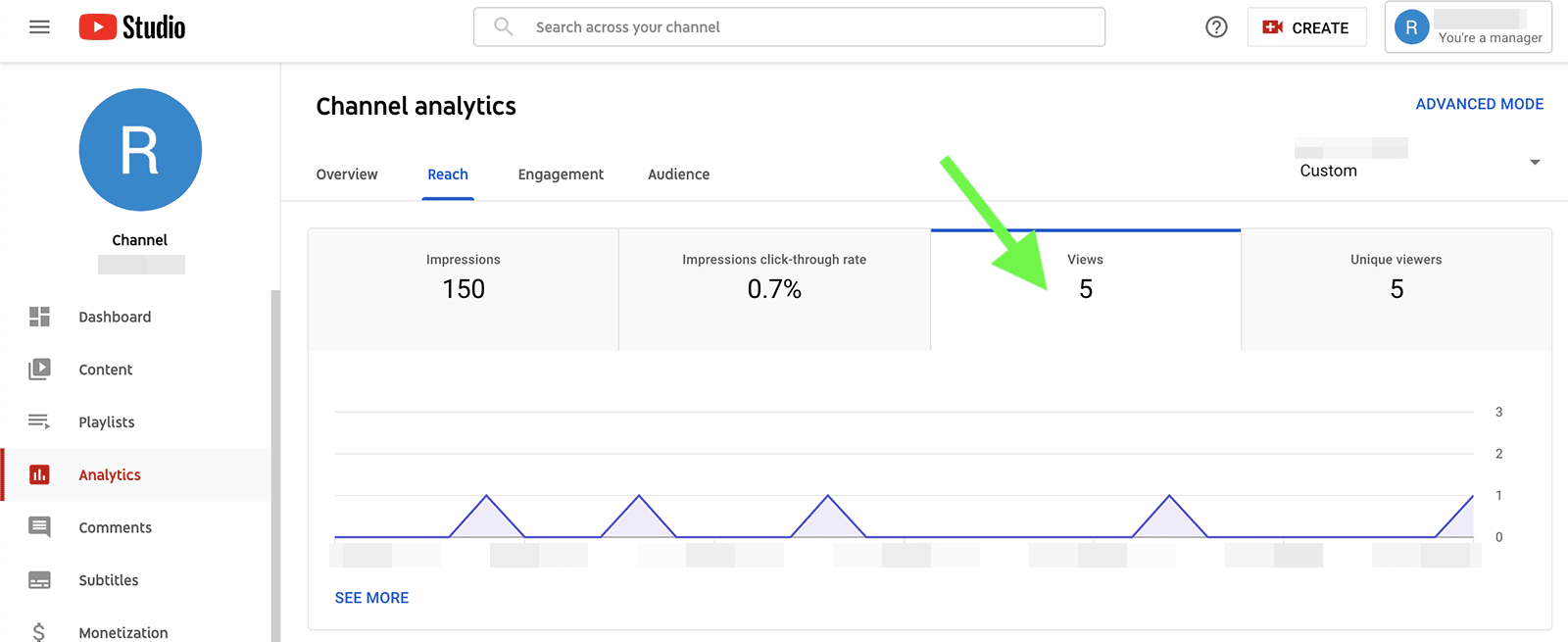Open the help question mark icon
The height and width of the screenshot is (642, 1568).
tap(1216, 27)
